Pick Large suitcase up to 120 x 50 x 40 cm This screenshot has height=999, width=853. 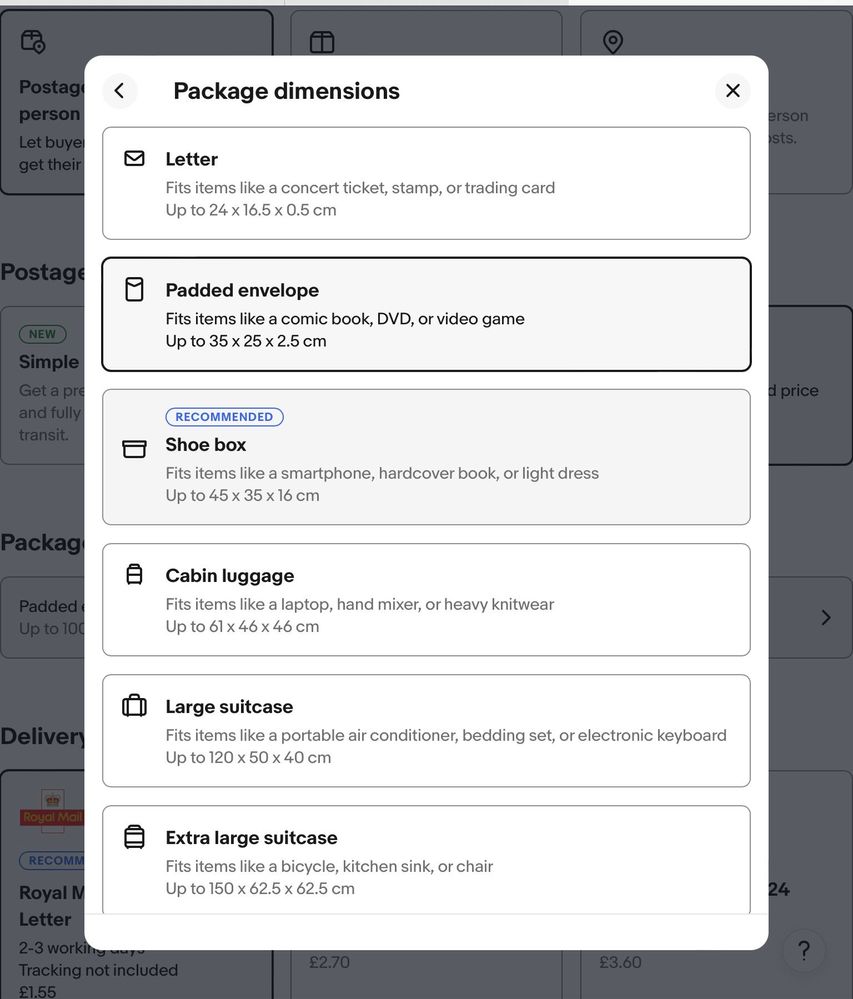426,731
